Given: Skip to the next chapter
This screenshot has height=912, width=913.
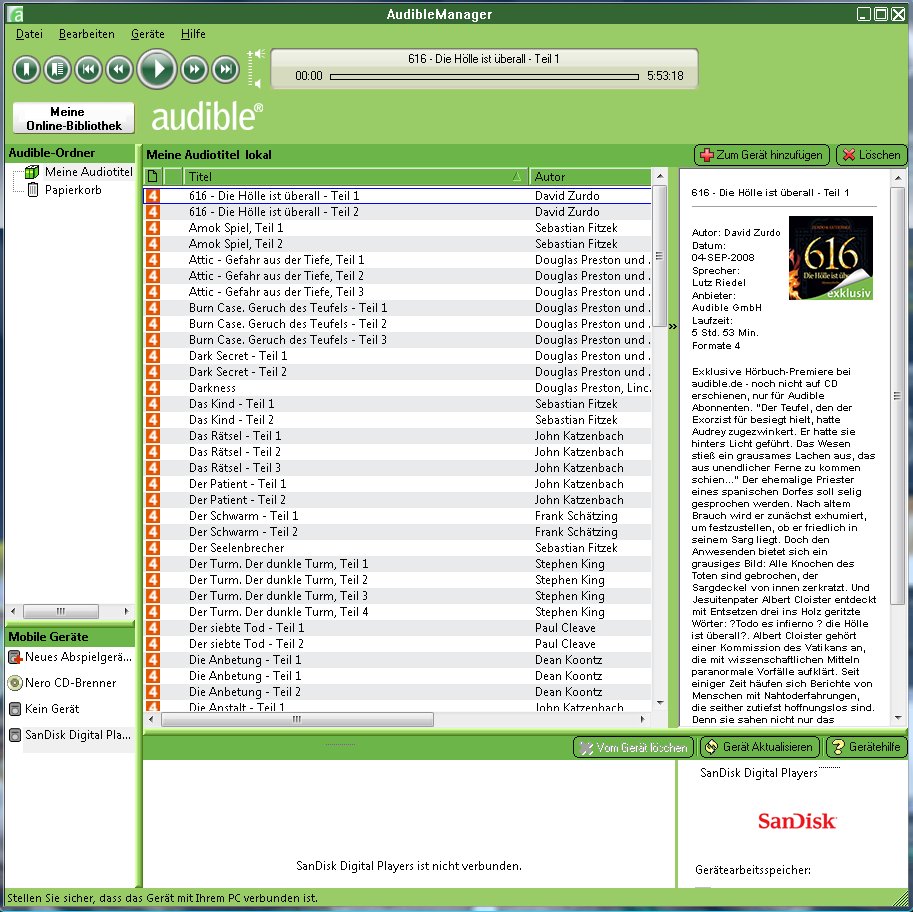Looking at the screenshot, I should coord(225,70).
